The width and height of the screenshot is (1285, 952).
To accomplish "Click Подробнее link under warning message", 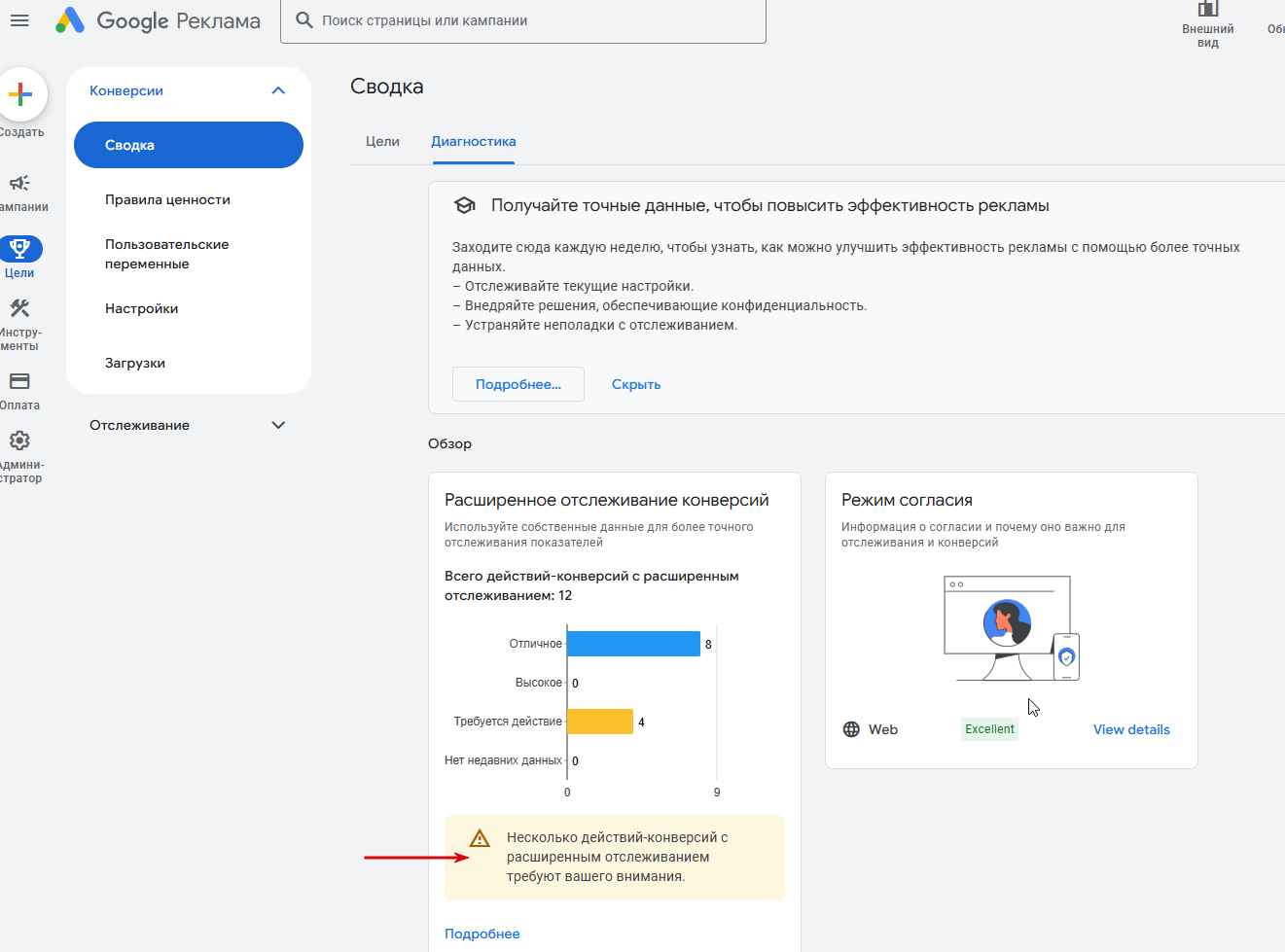I will (482, 934).
